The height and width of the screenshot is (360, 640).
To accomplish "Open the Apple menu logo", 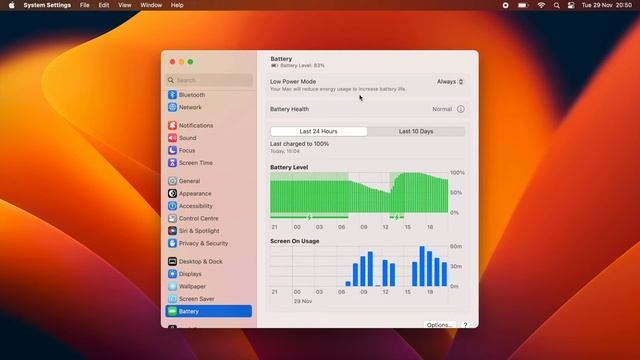I will (x=11, y=5).
